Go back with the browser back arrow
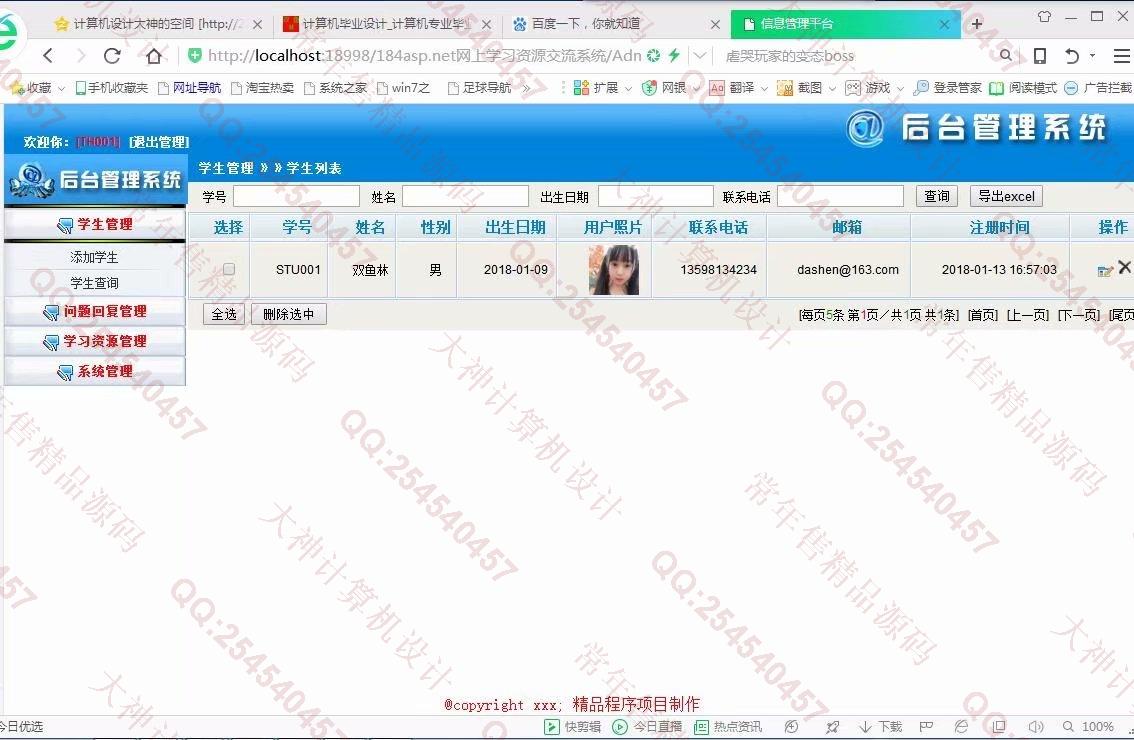Image resolution: width=1134 pixels, height=740 pixels. tap(48, 56)
